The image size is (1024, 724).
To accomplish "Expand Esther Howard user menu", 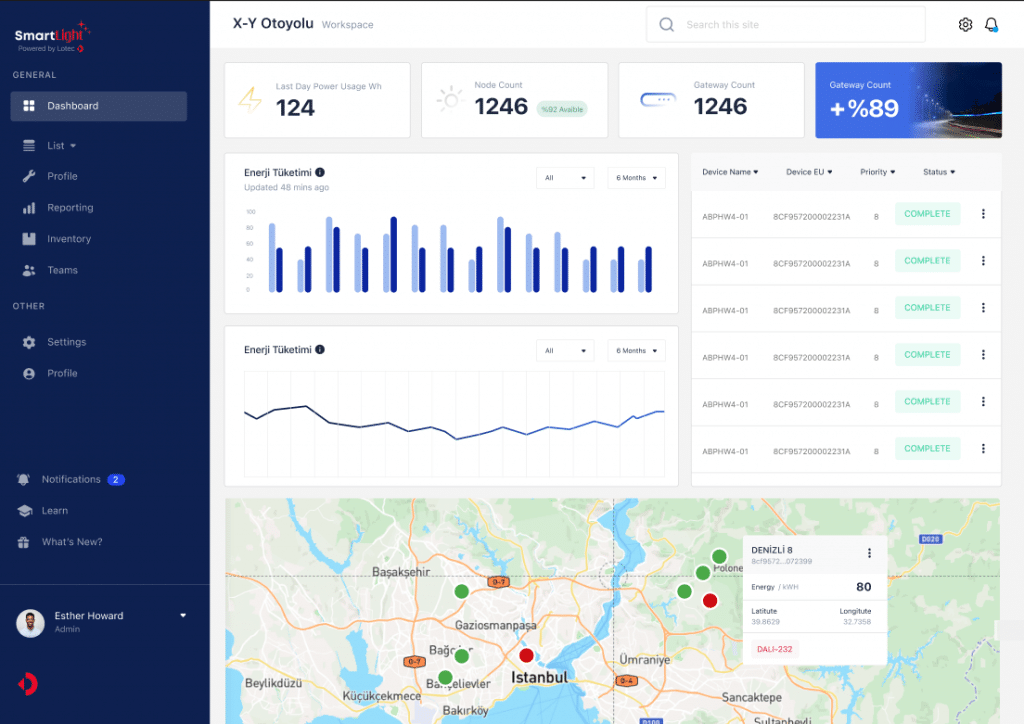I will point(183,616).
